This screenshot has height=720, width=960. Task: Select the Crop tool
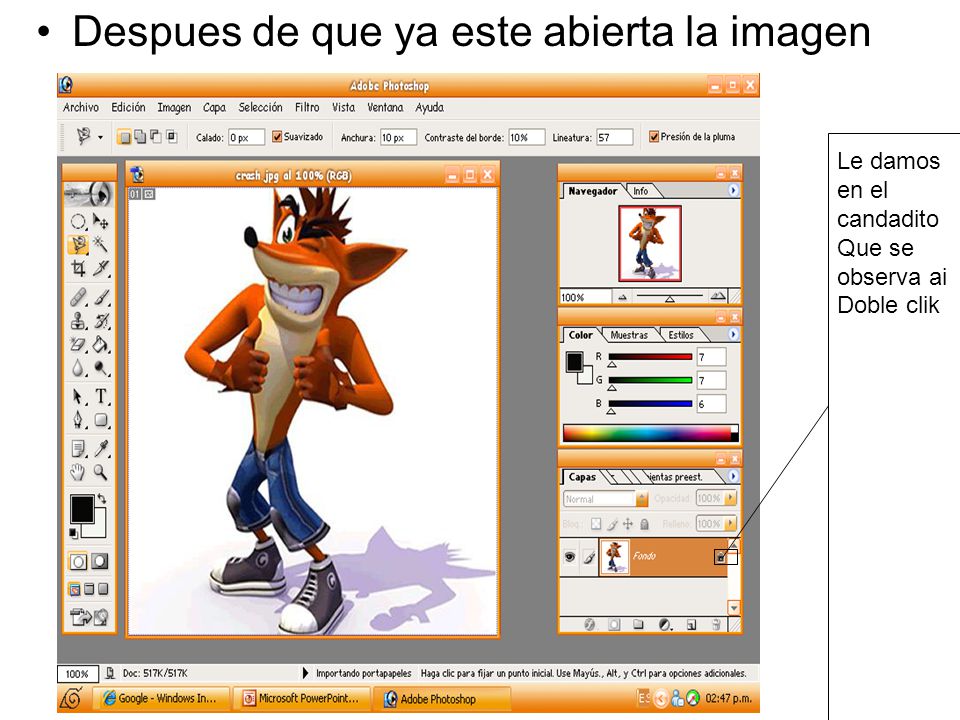coord(78,268)
